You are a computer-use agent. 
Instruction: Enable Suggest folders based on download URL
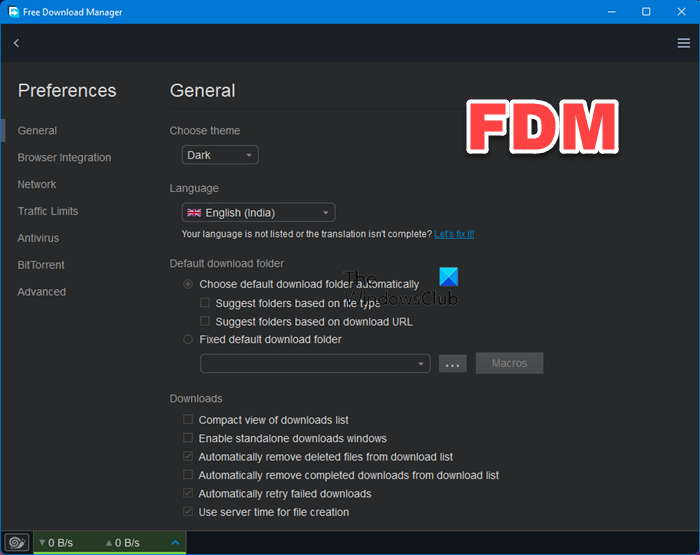coord(205,321)
